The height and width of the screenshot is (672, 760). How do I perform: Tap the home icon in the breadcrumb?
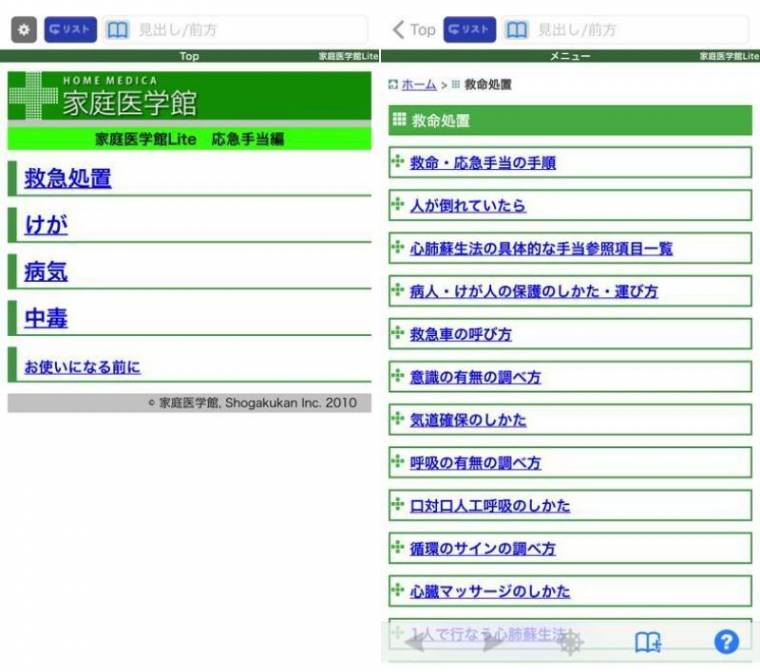(x=393, y=84)
